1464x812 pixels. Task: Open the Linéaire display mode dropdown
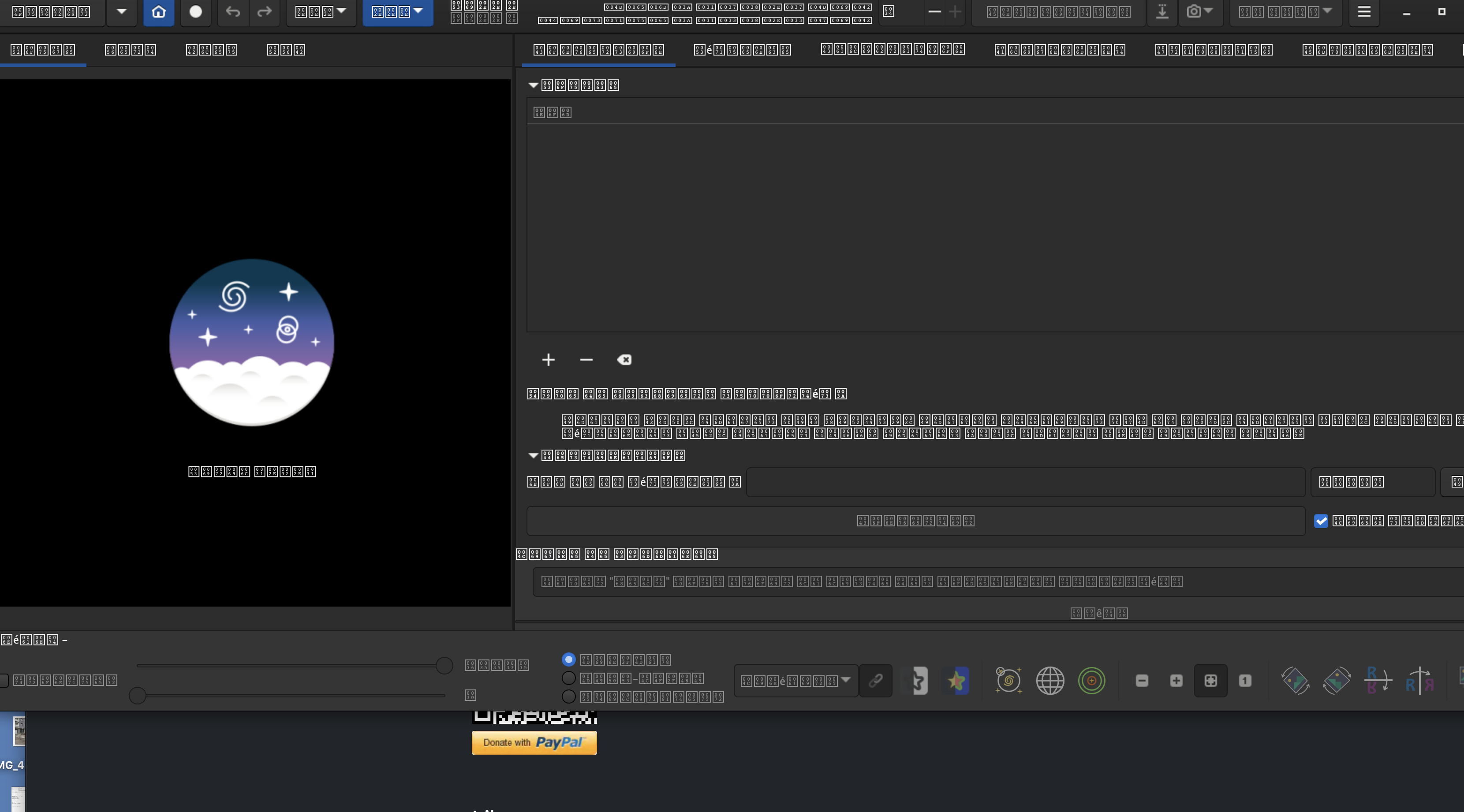795,680
